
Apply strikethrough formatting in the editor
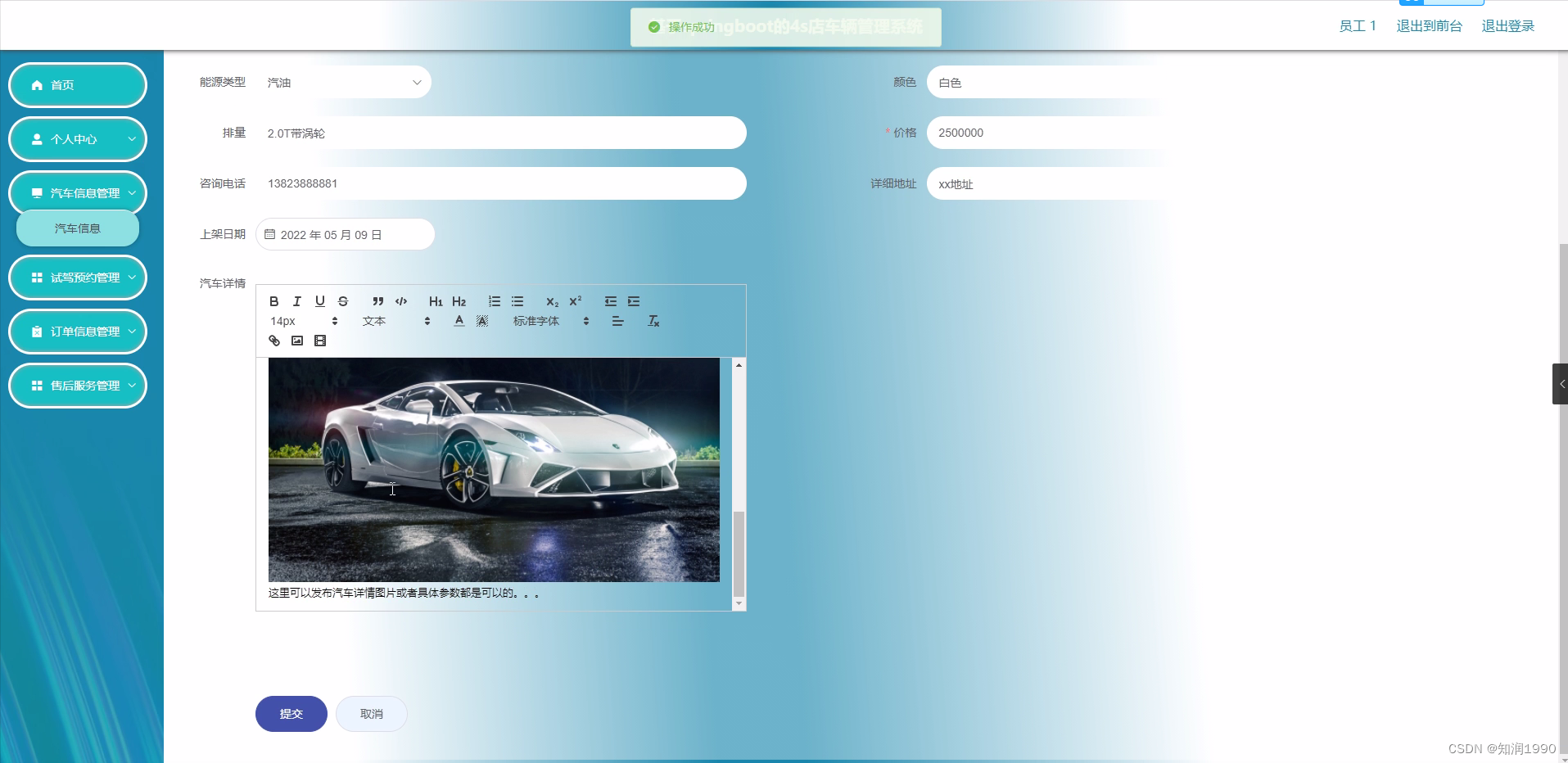[342, 301]
